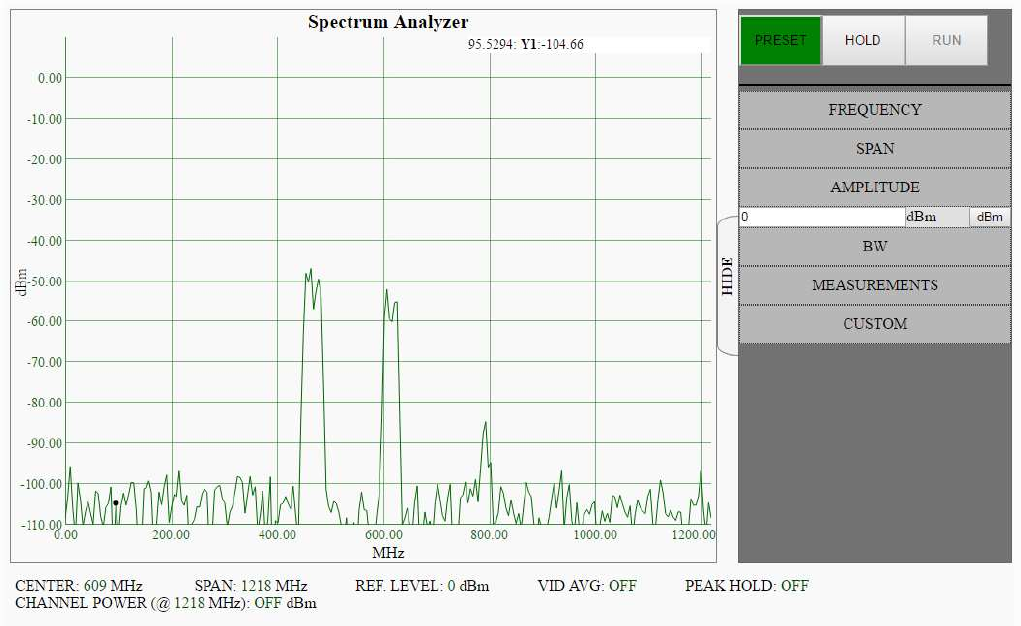This screenshot has height=626, width=1021.
Task: Click the Spectrum Analyzer chart title
Action: tap(388, 22)
